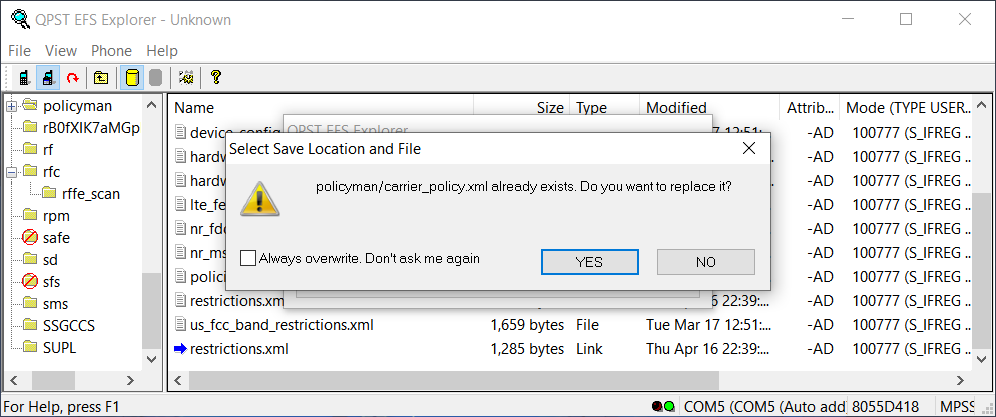
Task: Click YES to replace the file
Action: 589,262
